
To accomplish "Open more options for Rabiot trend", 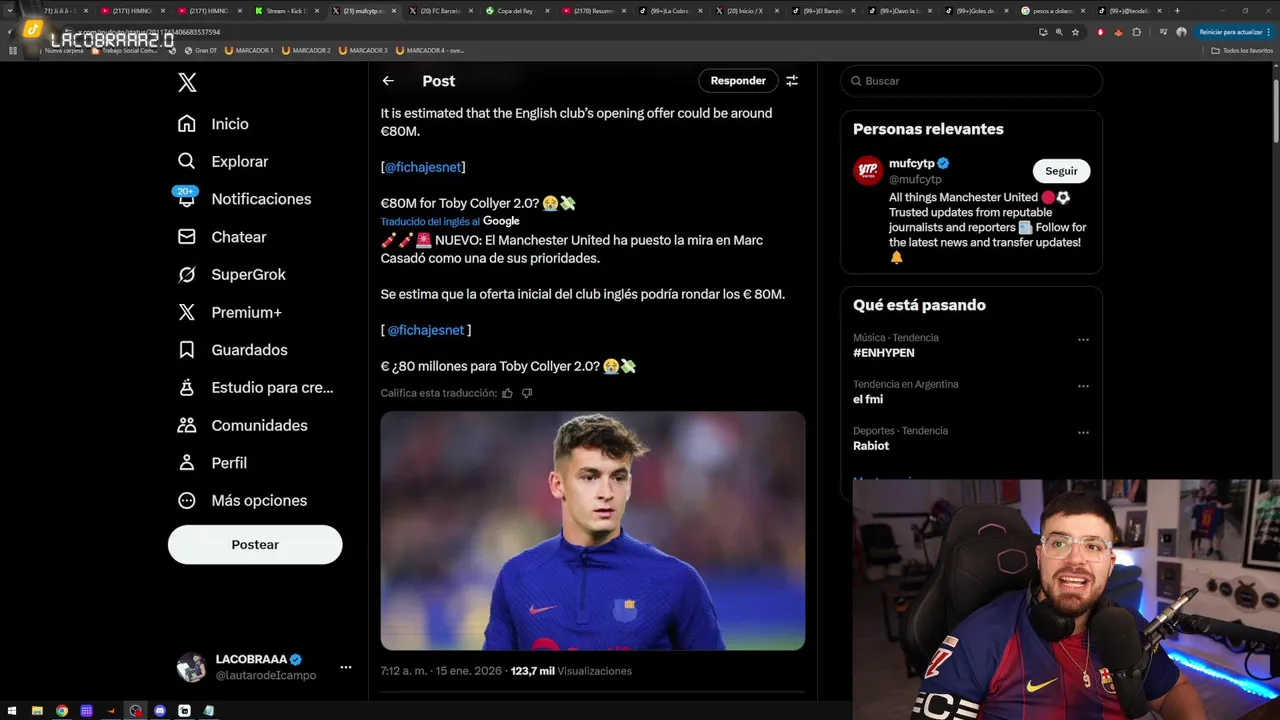I will [1083, 433].
